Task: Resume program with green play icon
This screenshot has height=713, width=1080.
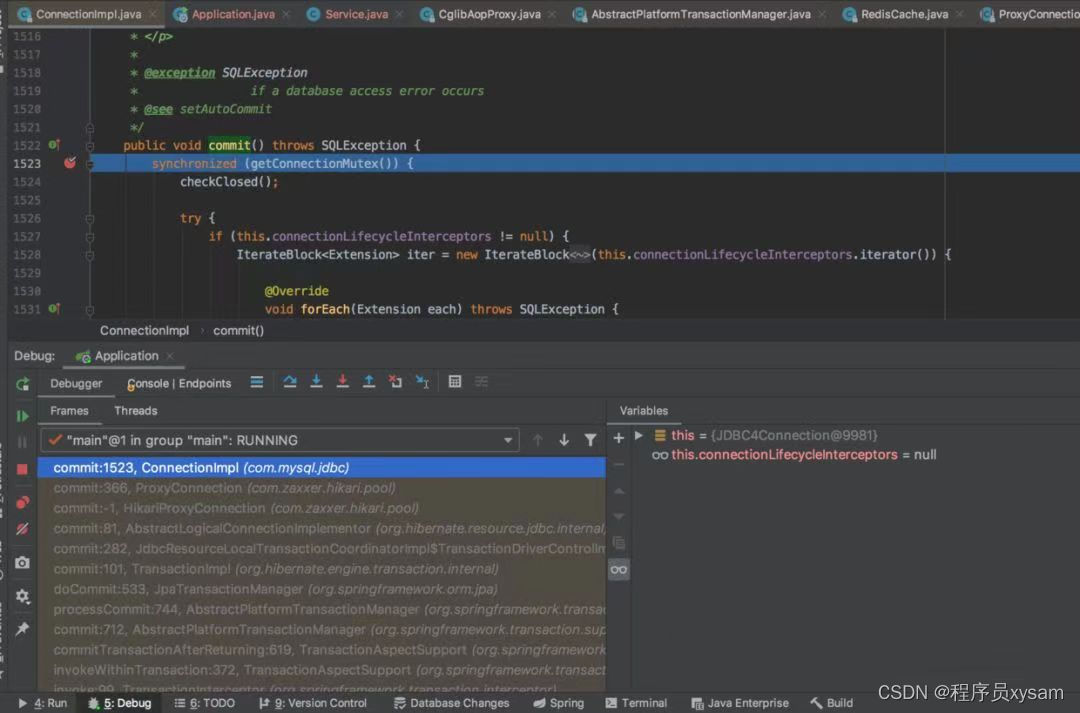Action: (22, 415)
